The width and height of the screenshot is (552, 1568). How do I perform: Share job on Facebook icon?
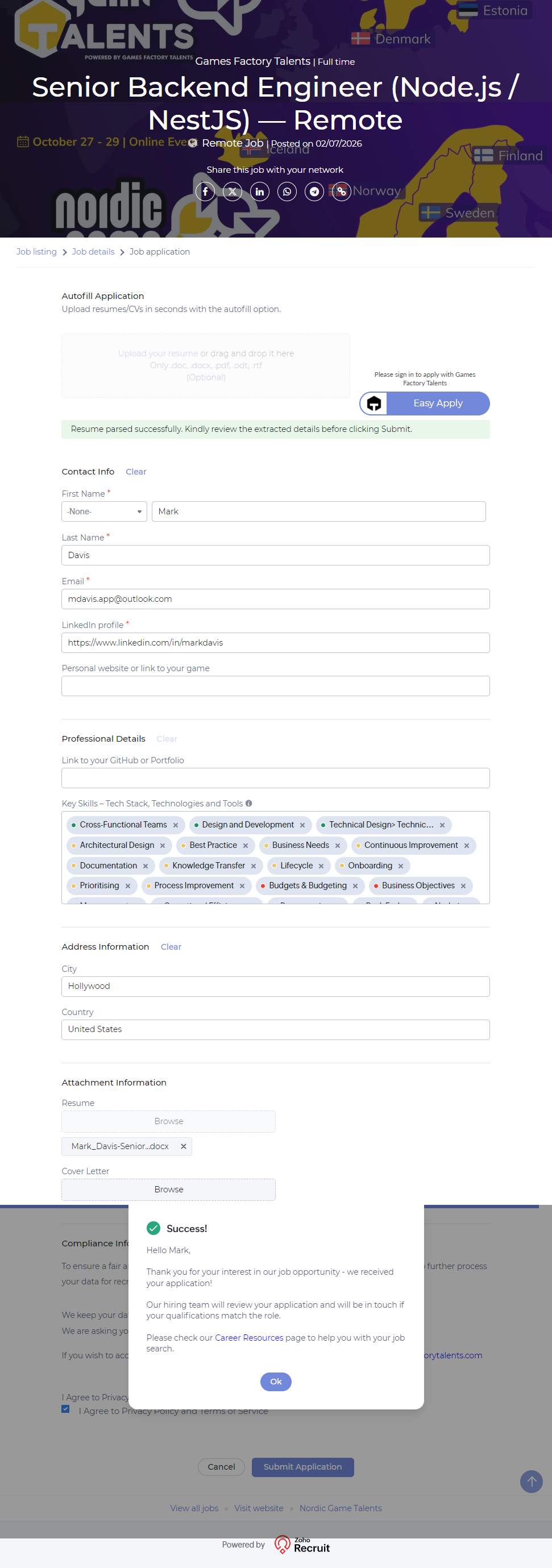tap(205, 192)
